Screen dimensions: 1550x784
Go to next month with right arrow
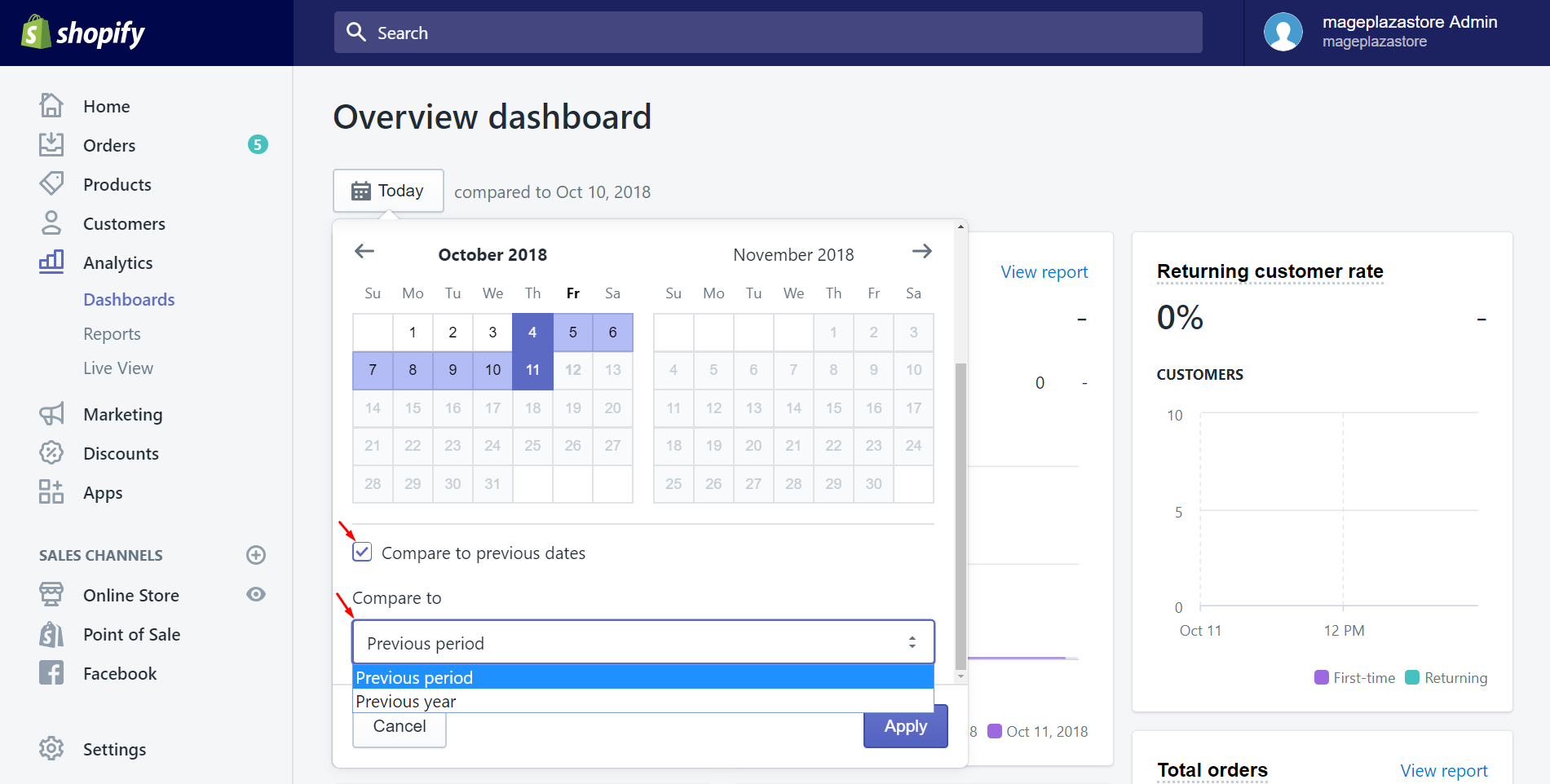(922, 251)
